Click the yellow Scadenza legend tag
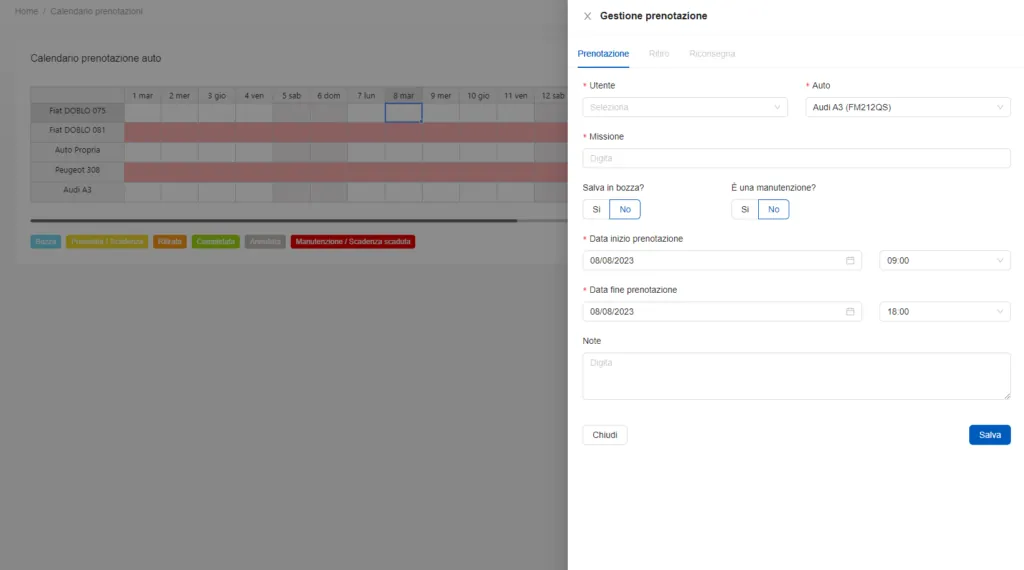 point(107,242)
